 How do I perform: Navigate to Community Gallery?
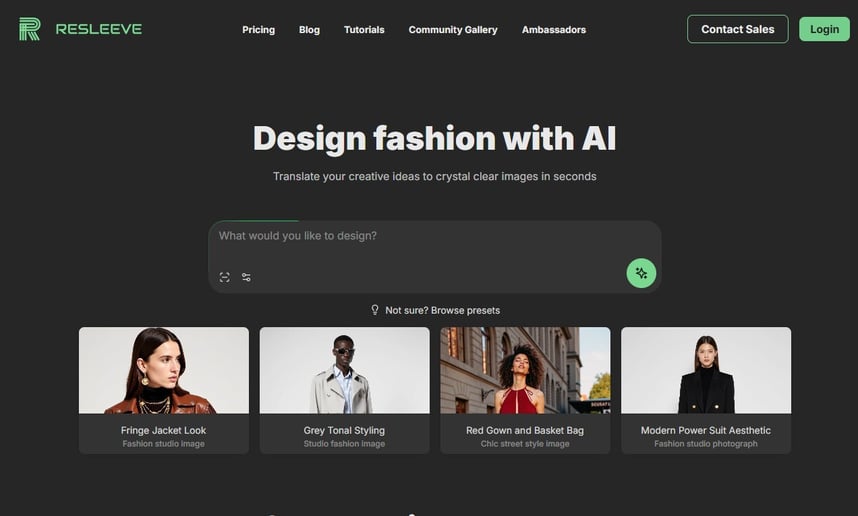452,30
